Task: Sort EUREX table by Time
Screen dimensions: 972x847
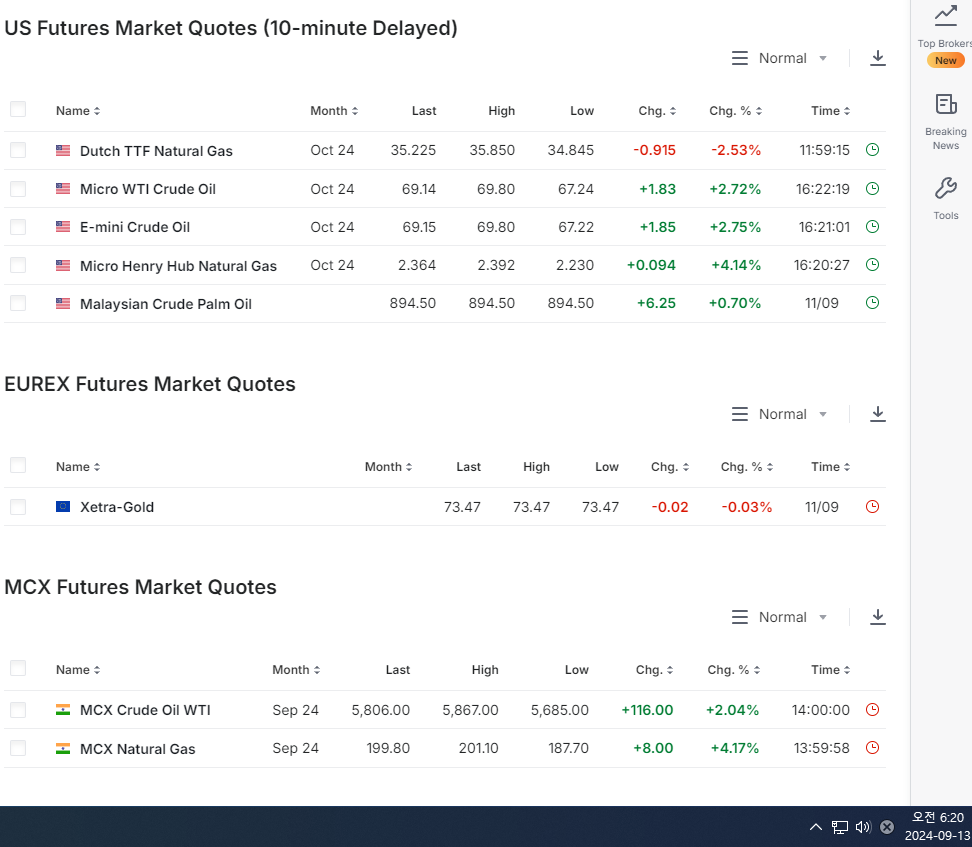Action: [x=831, y=467]
